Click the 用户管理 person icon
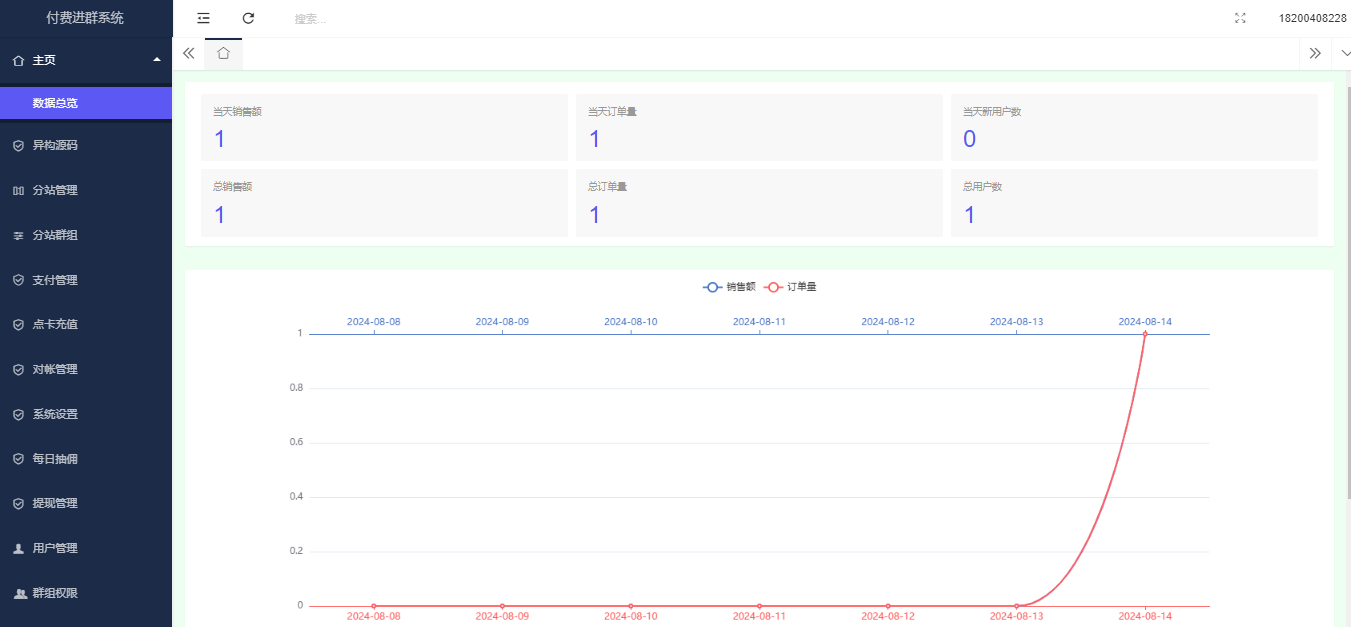This screenshot has width=1351, height=627. coord(18,548)
